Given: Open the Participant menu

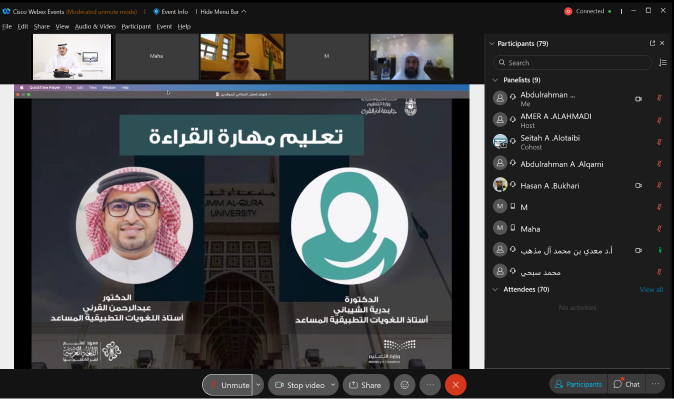Looking at the screenshot, I should (136, 27).
